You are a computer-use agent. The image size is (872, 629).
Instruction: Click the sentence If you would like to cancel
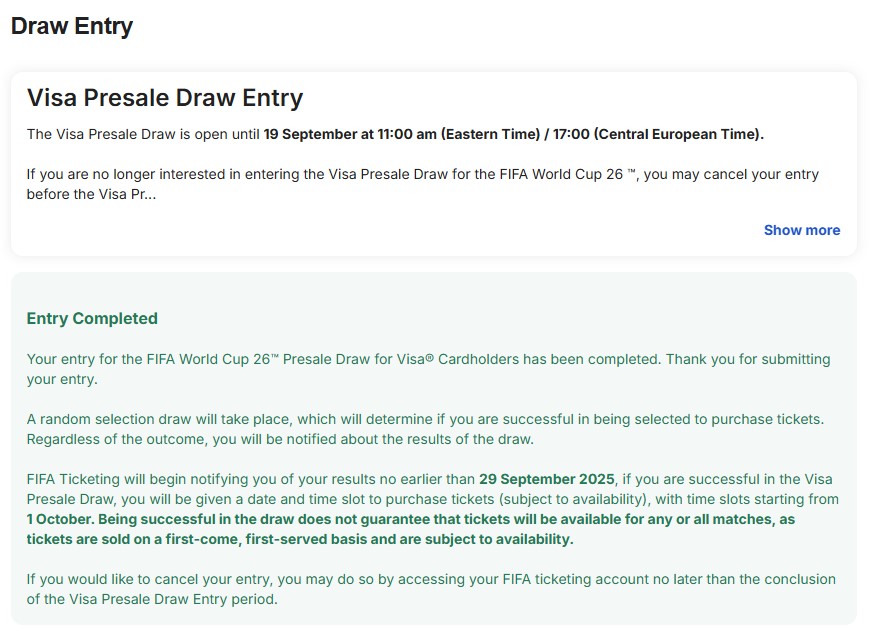(x=431, y=590)
